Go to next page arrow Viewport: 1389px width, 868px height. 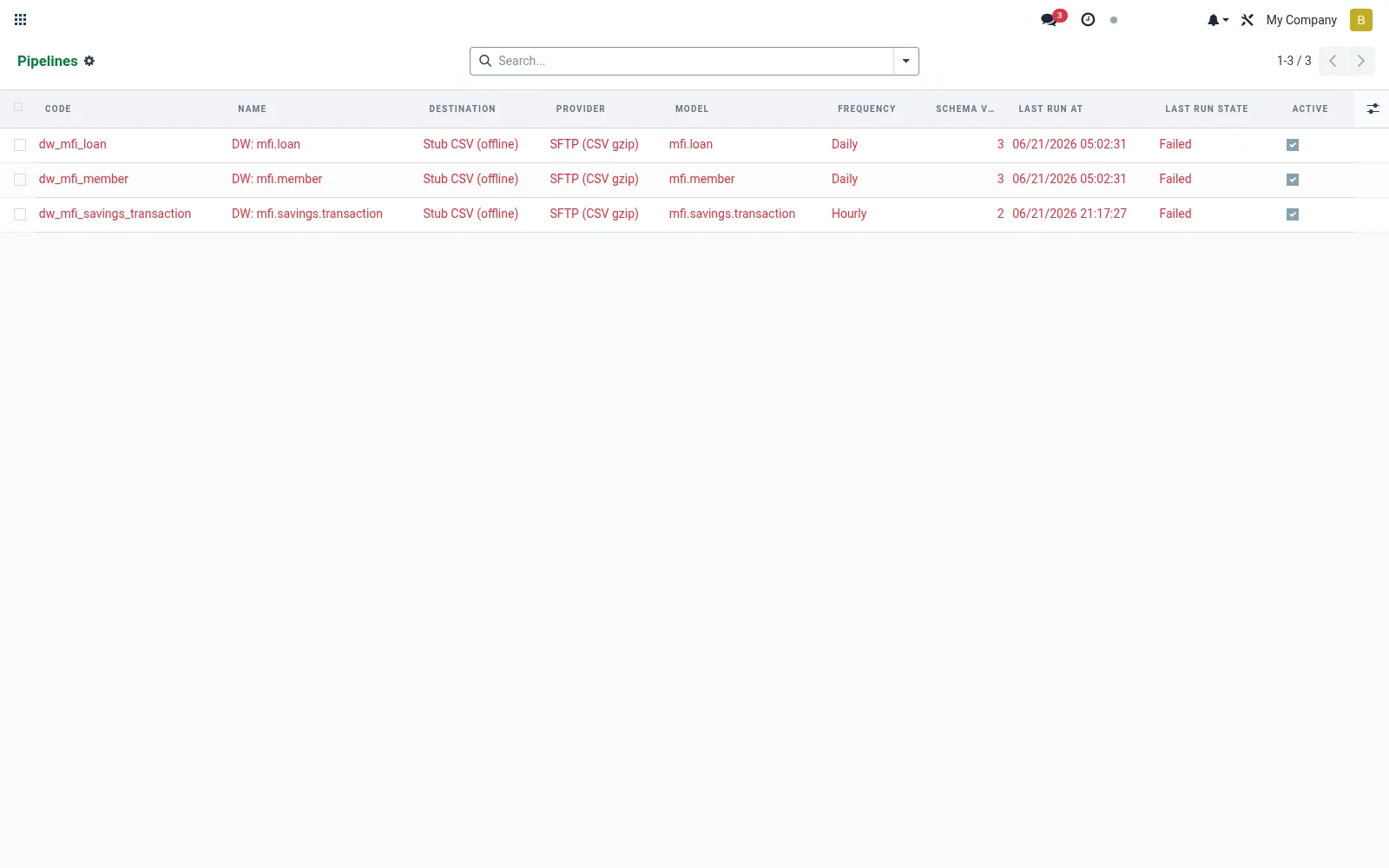pos(1361,61)
